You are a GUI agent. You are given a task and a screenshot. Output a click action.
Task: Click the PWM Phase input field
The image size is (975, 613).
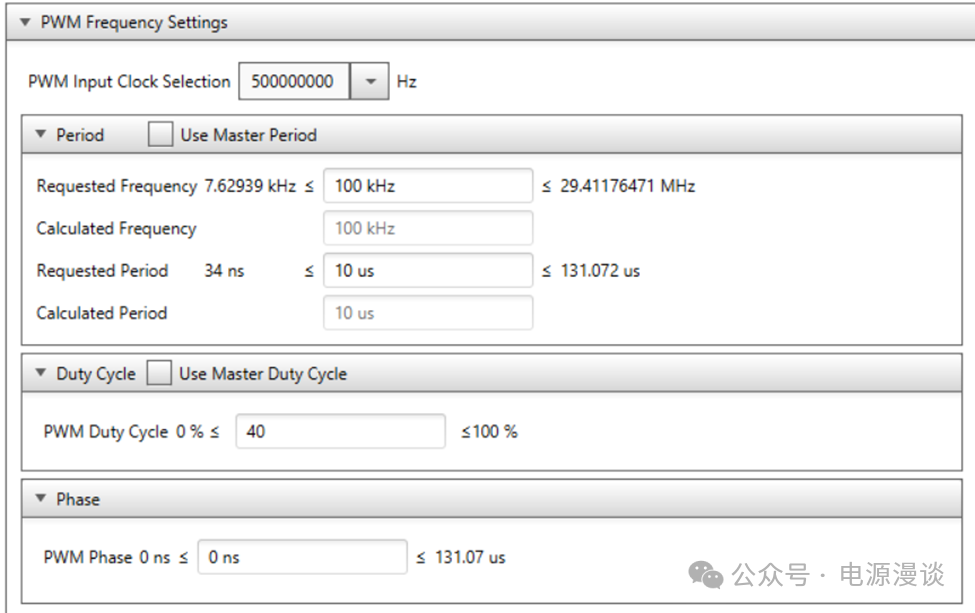(x=302, y=557)
